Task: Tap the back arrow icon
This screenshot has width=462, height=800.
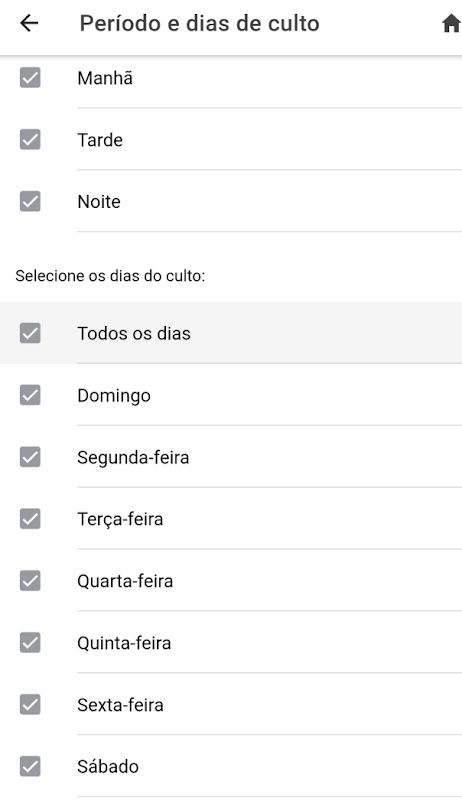Action: [29, 23]
